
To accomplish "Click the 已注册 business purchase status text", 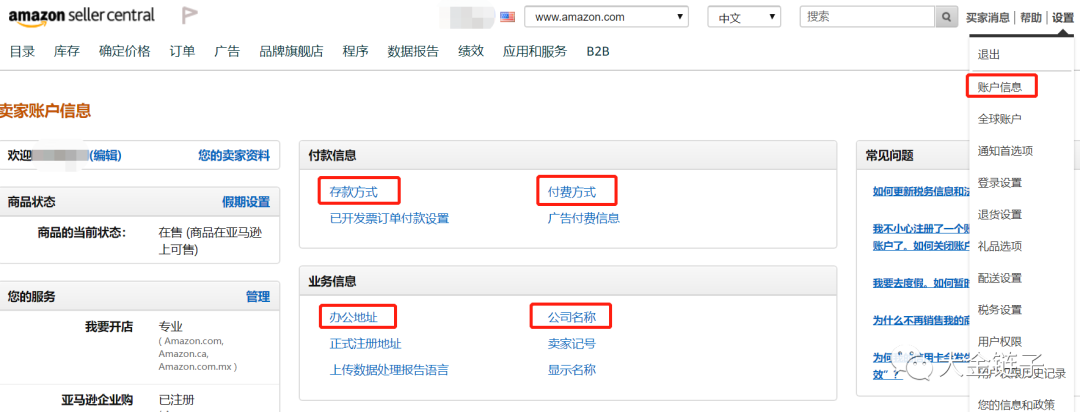I will click(176, 400).
